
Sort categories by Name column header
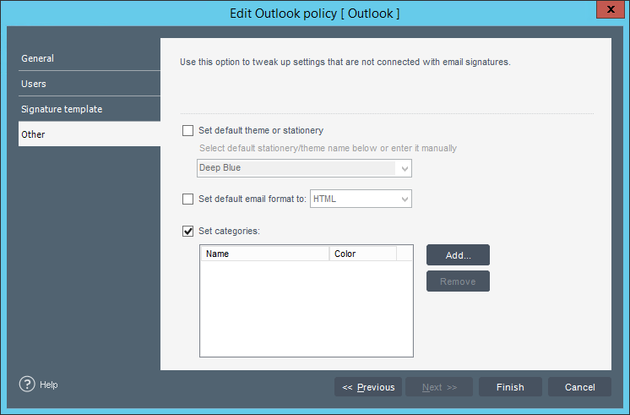coord(265,253)
